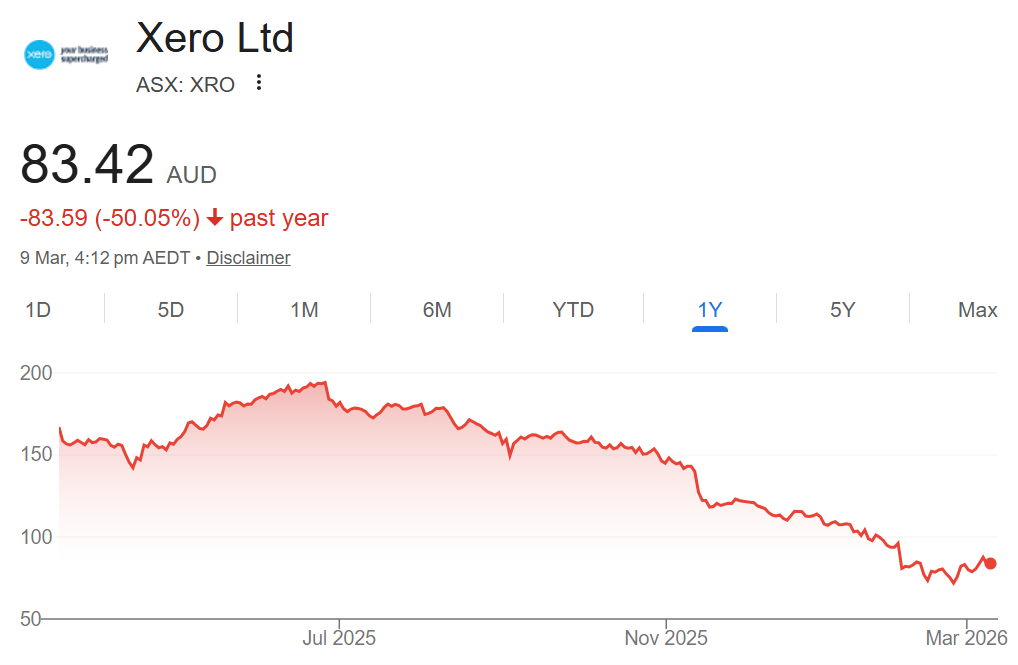Click the Xero Ltd title
The height and width of the screenshot is (665, 1018).
pyautogui.click(x=215, y=38)
